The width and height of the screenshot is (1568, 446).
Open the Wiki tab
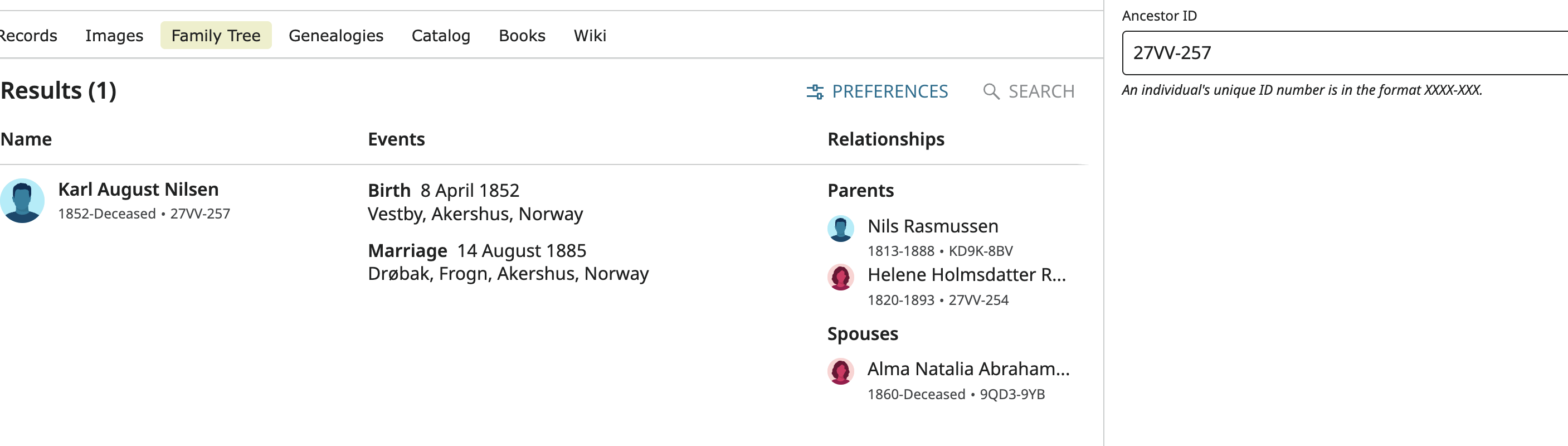point(590,35)
